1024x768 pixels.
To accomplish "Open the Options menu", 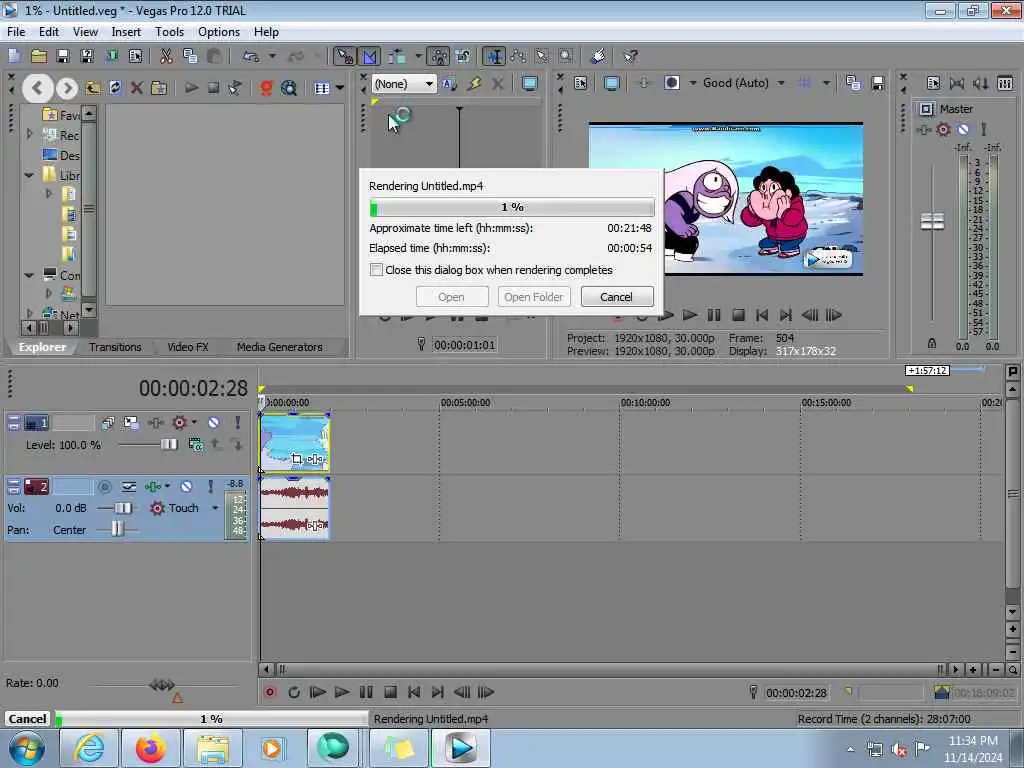I will click(219, 32).
